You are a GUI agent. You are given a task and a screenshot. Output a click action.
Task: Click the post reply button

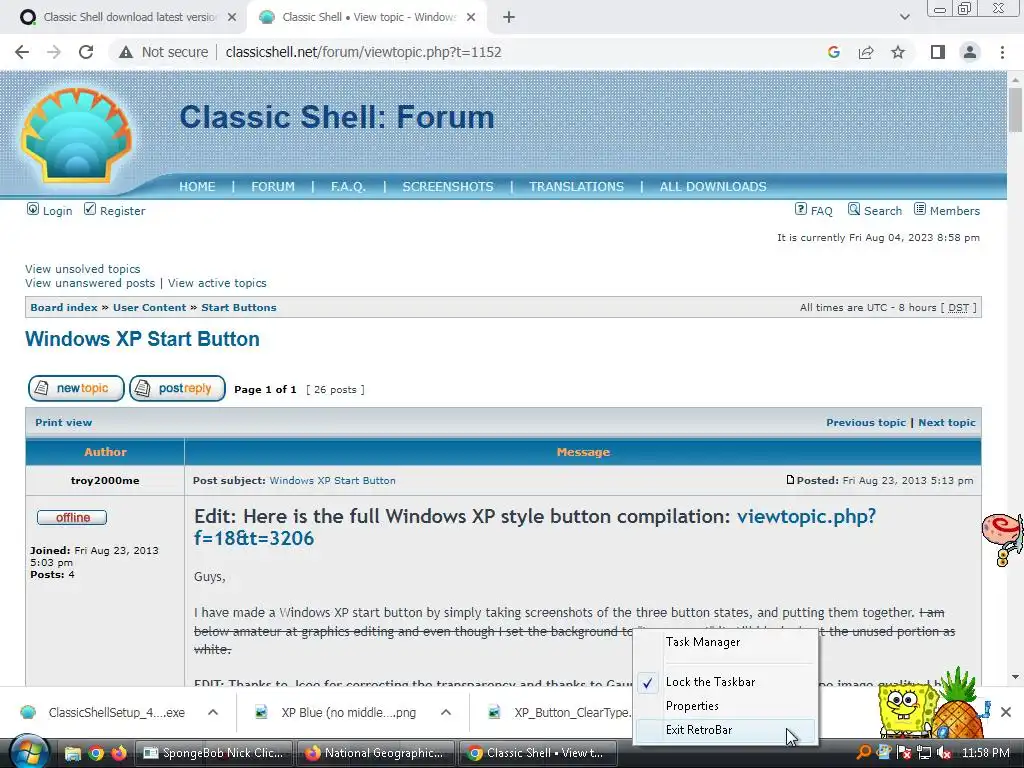tap(178, 389)
